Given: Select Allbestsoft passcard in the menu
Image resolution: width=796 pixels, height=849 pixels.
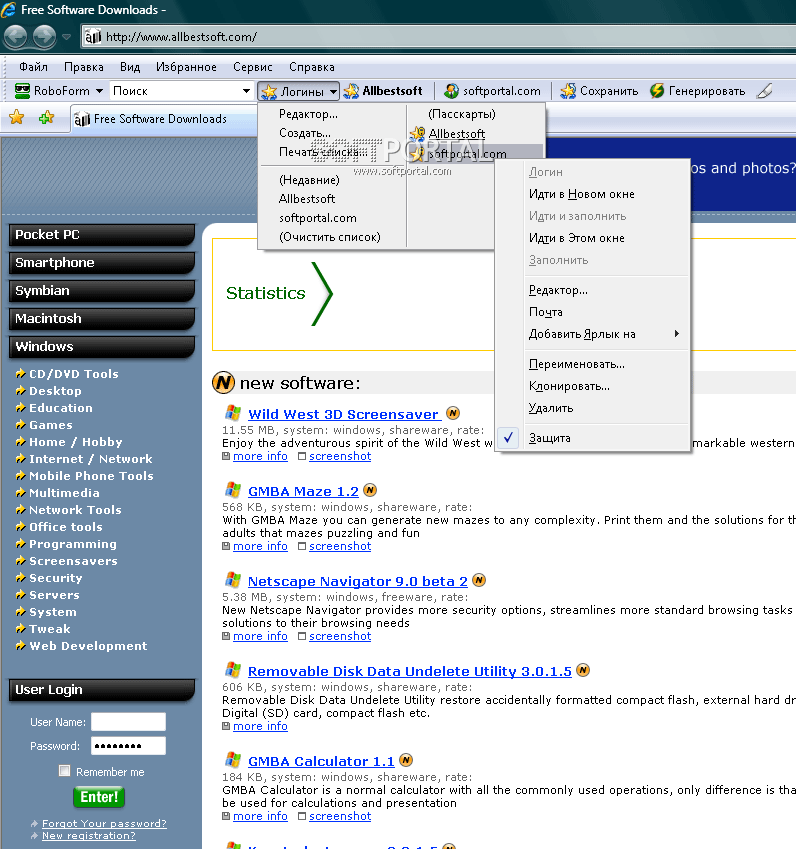Looking at the screenshot, I should (x=456, y=134).
